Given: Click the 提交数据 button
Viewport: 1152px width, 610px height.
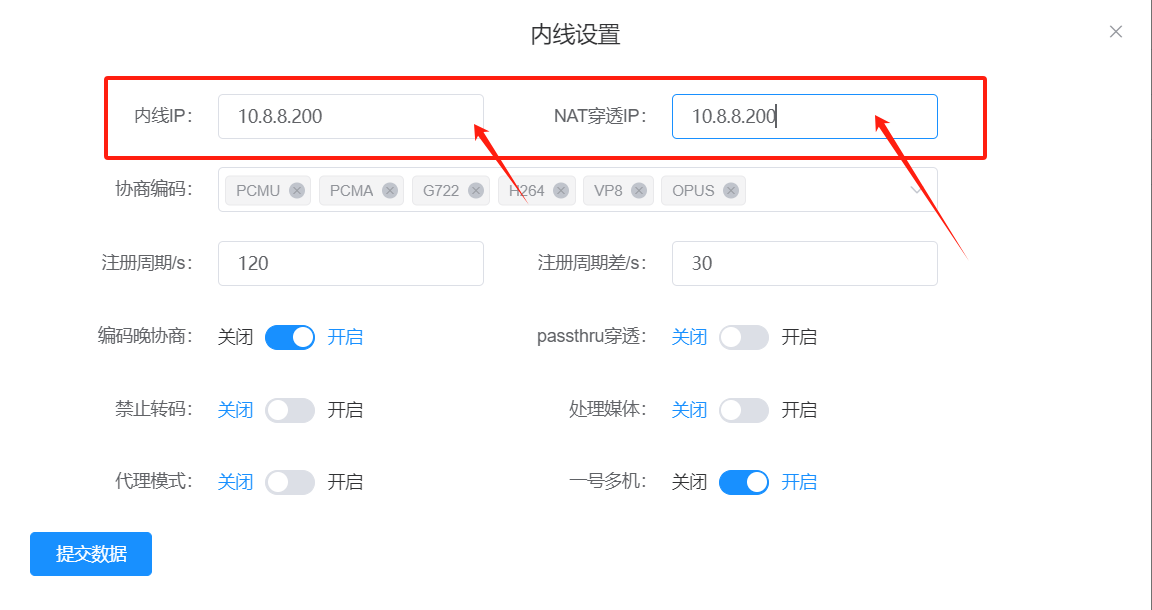Looking at the screenshot, I should [x=91, y=554].
